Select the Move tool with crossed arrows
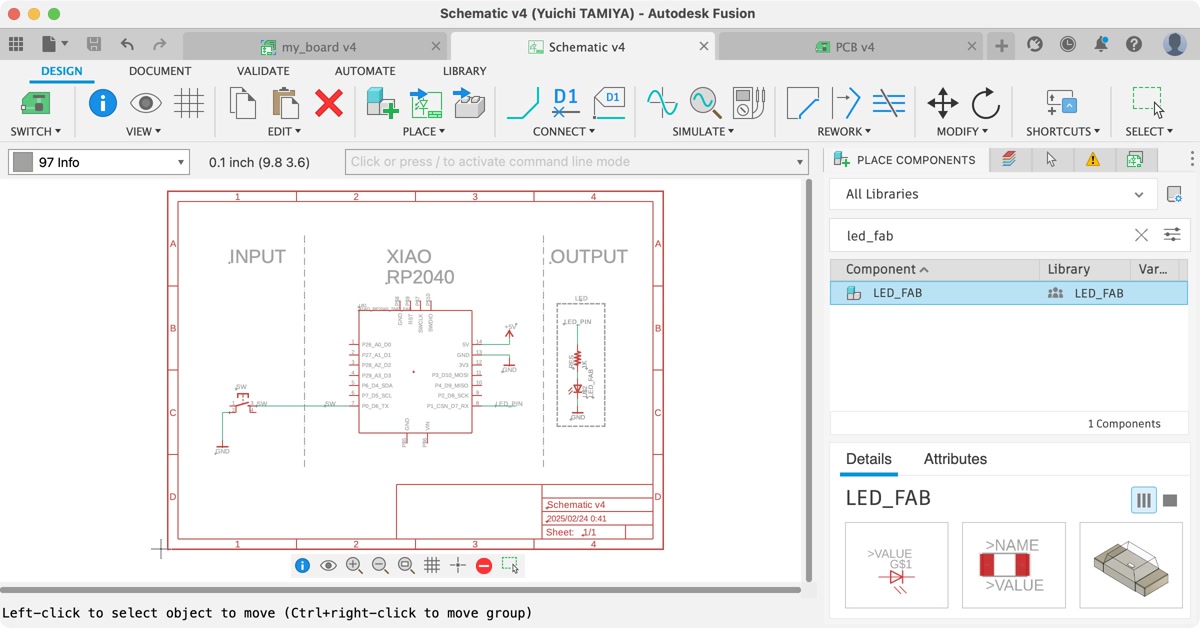The image size is (1200, 628). (x=942, y=103)
